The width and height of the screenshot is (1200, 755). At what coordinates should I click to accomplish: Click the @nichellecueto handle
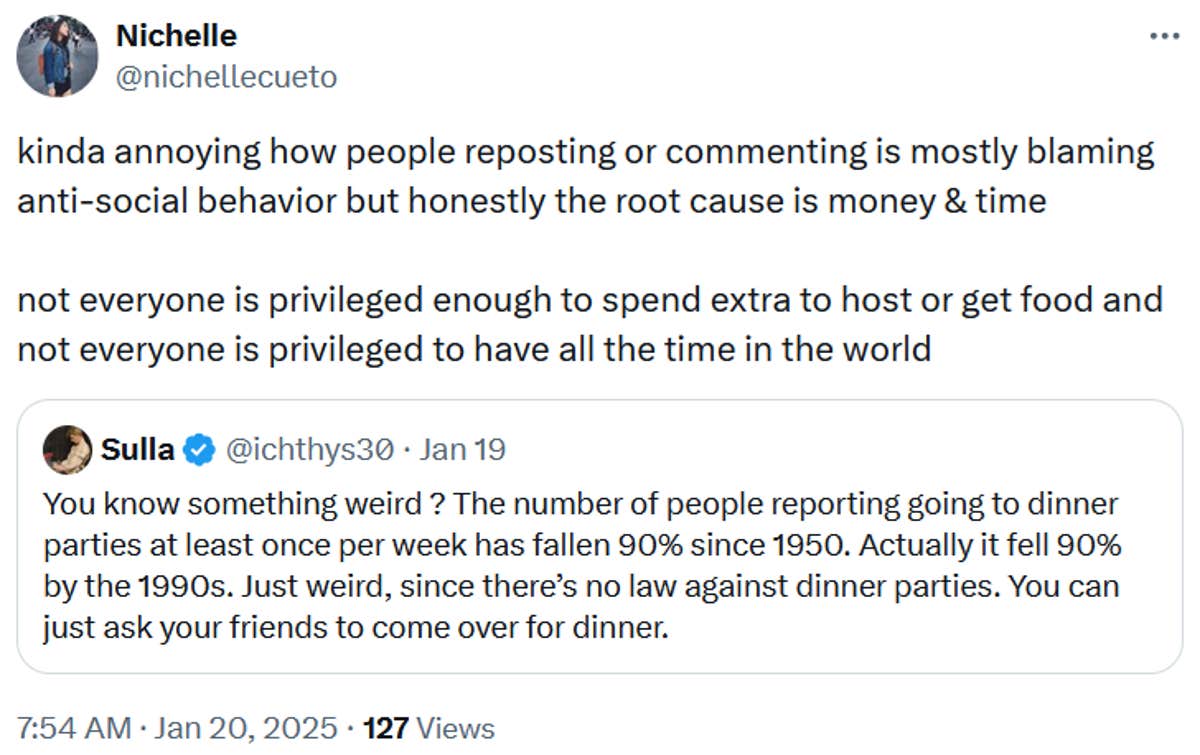[227, 75]
